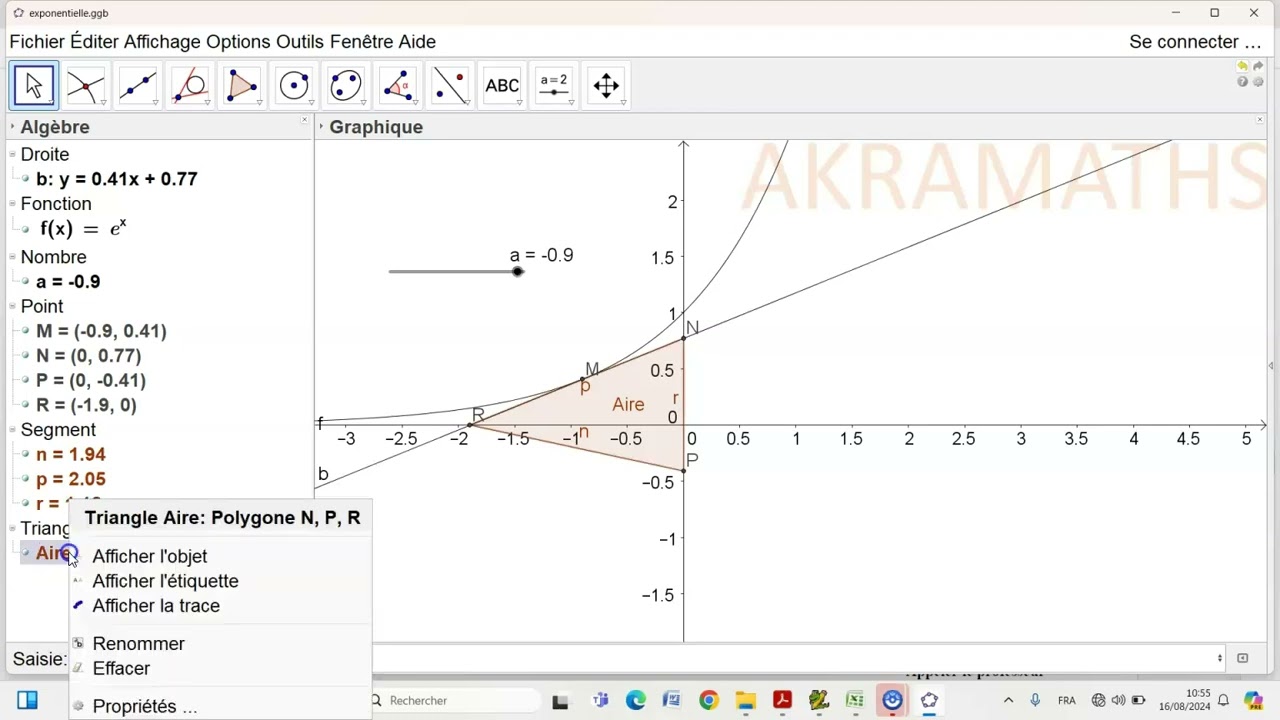Viewport: 1280px width, 720px height.
Task: Select the Angle tool
Action: 398,86
